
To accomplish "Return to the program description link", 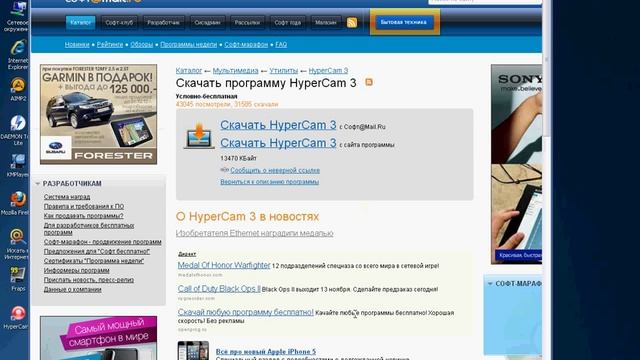I will [269, 182].
